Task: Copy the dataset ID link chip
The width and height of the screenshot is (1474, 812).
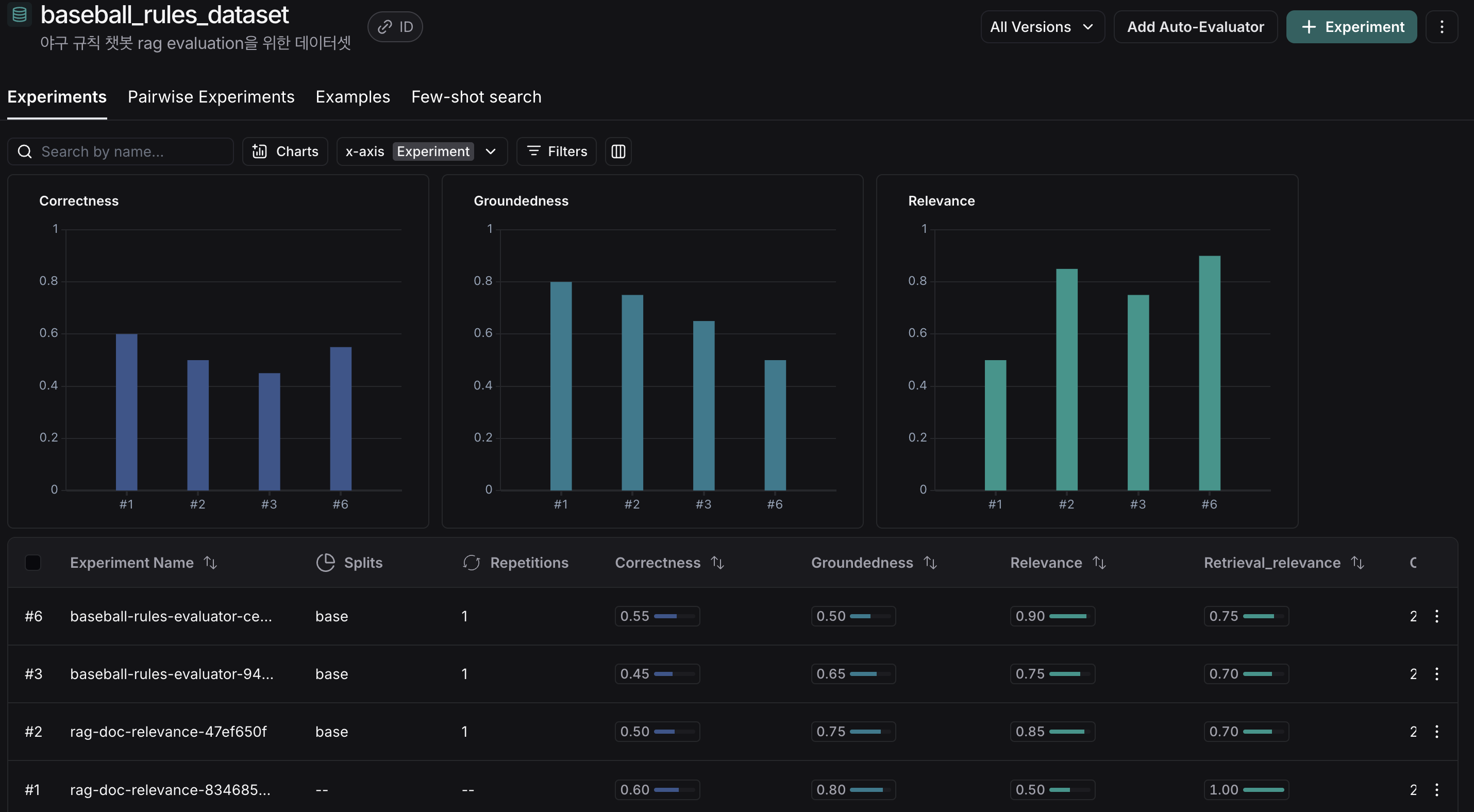Action: pyautogui.click(x=395, y=27)
